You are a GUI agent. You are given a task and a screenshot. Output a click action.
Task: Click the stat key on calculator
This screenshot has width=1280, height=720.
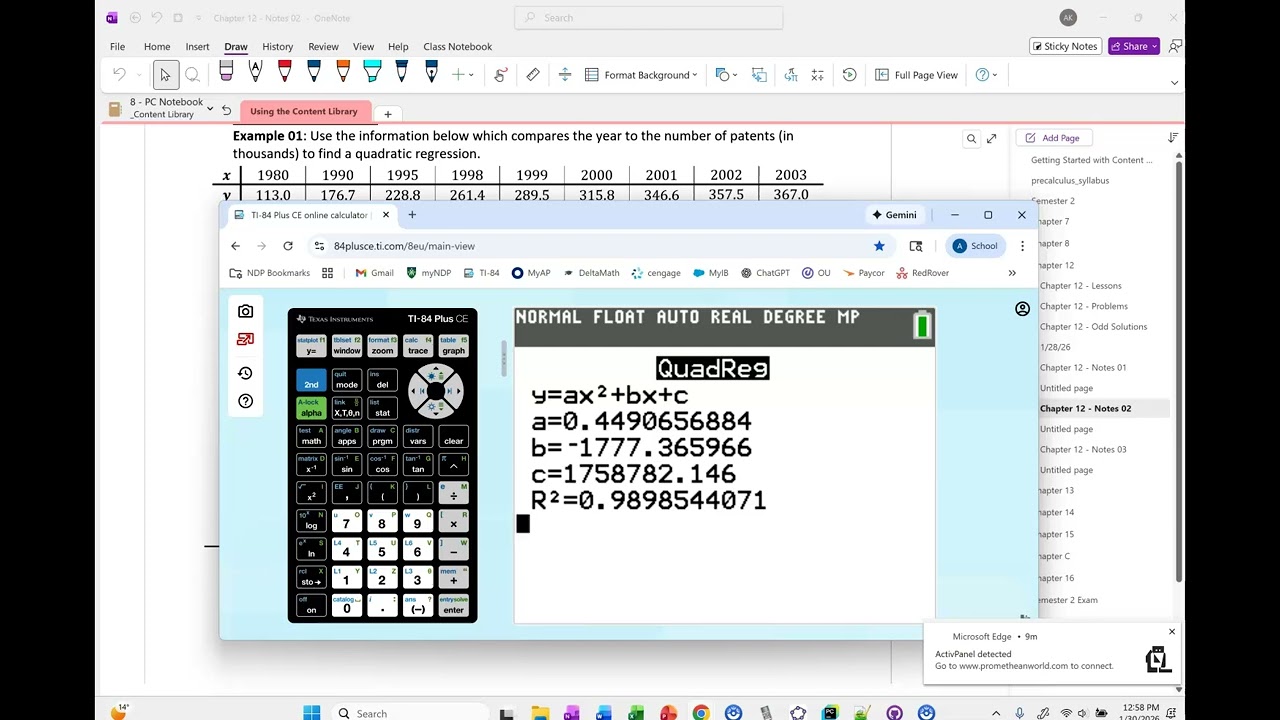(x=382, y=410)
